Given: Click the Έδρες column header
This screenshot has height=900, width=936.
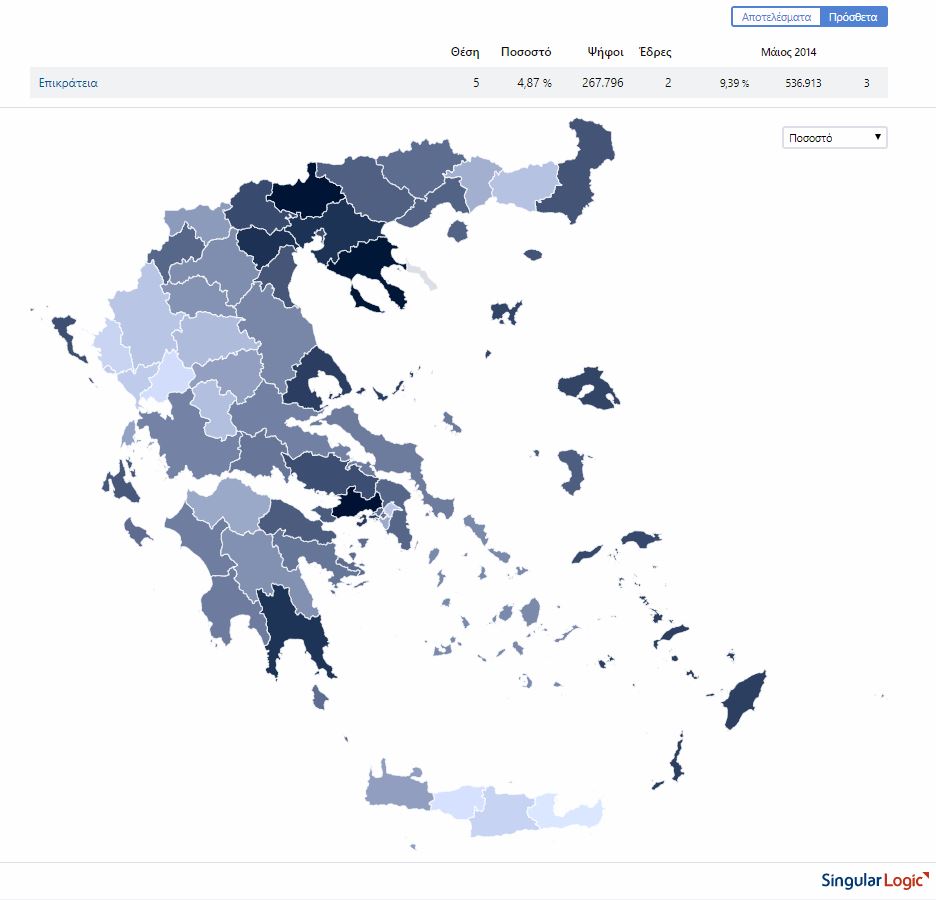Looking at the screenshot, I should (x=655, y=52).
